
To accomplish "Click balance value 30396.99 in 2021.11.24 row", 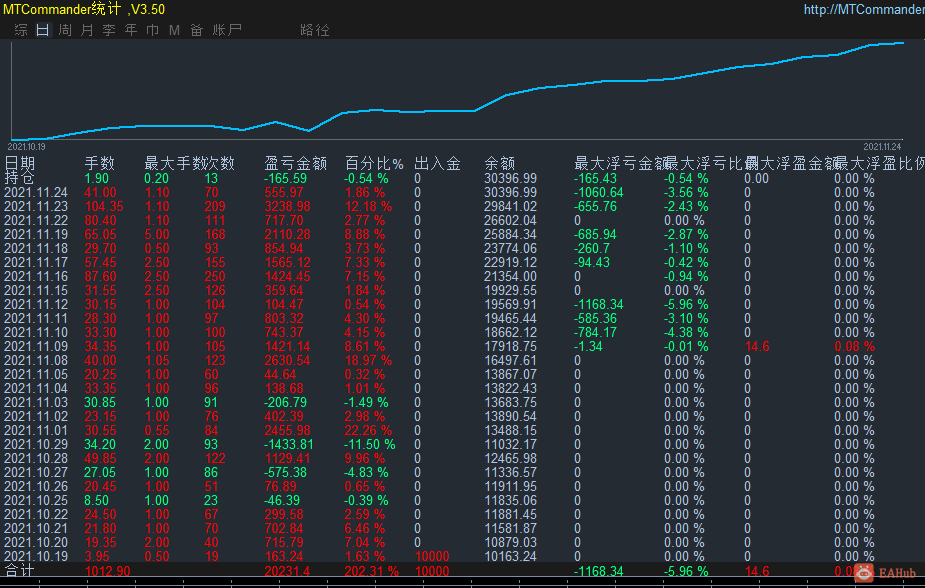I will 510,192.
